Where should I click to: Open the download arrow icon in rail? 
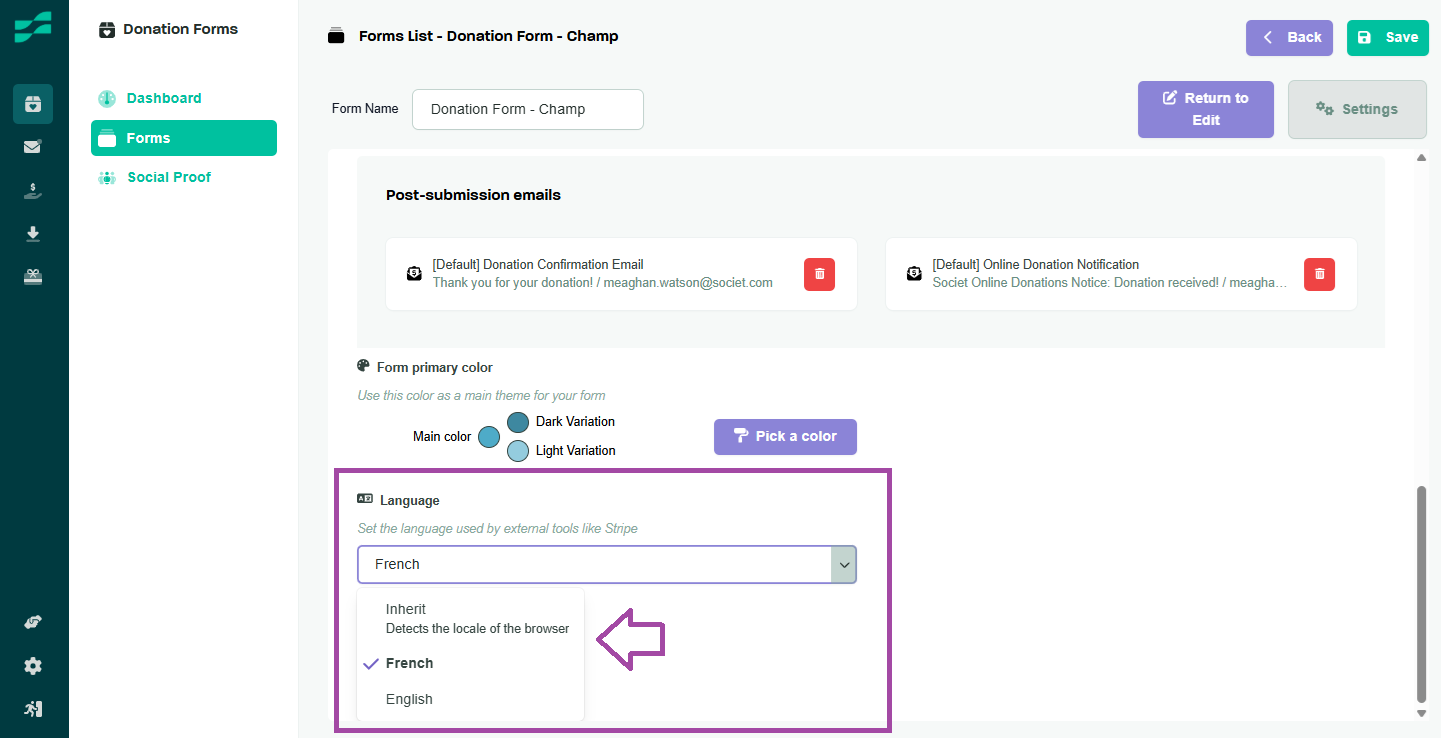click(33, 234)
